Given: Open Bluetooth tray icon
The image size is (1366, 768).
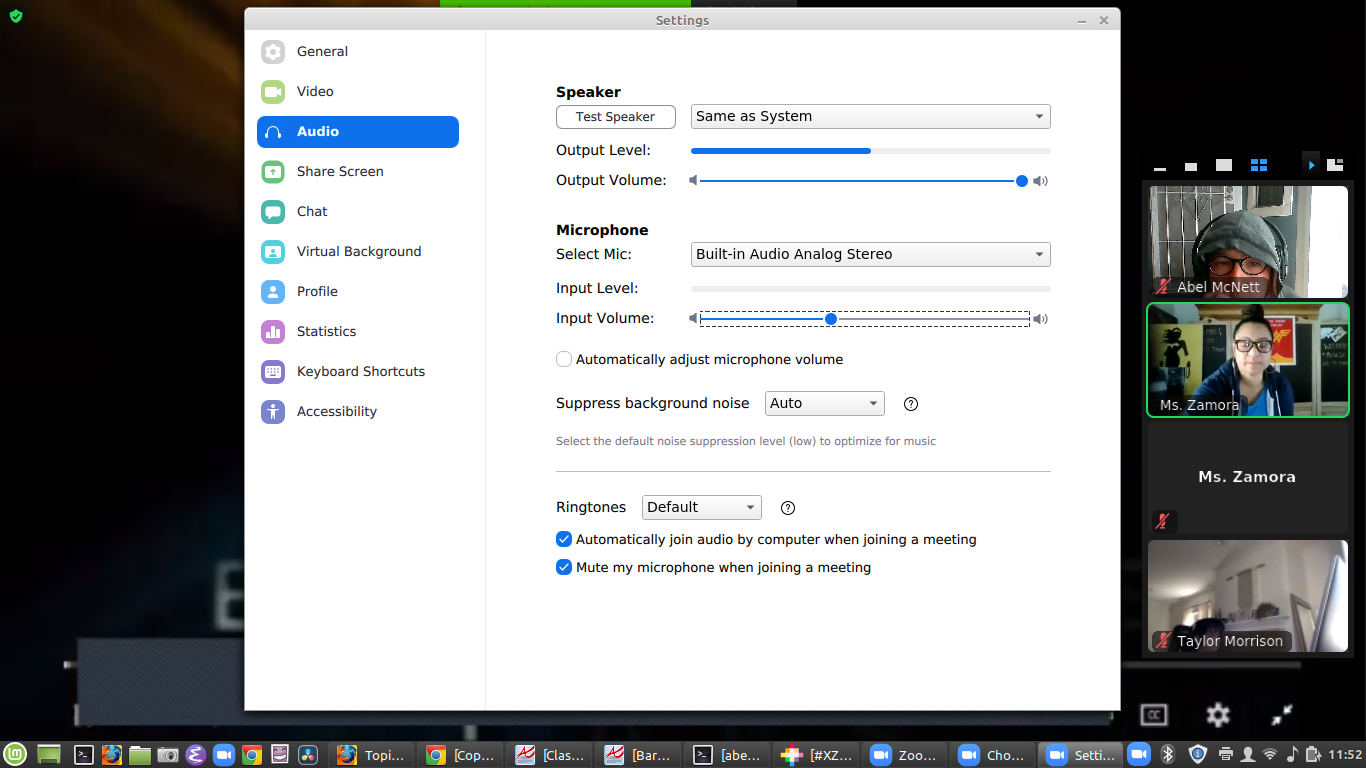Looking at the screenshot, I should [1167, 755].
